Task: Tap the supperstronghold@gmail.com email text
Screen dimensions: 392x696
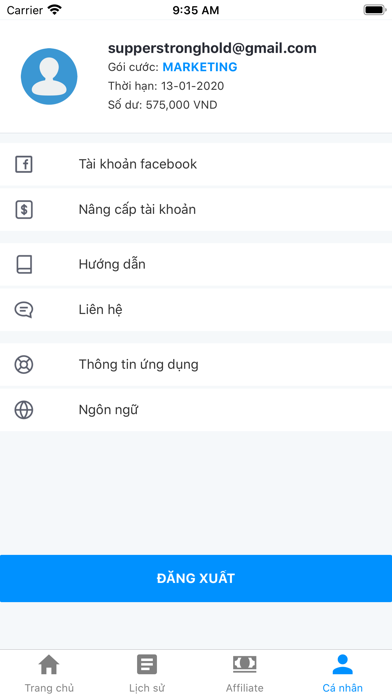Action: coord(212,48)
